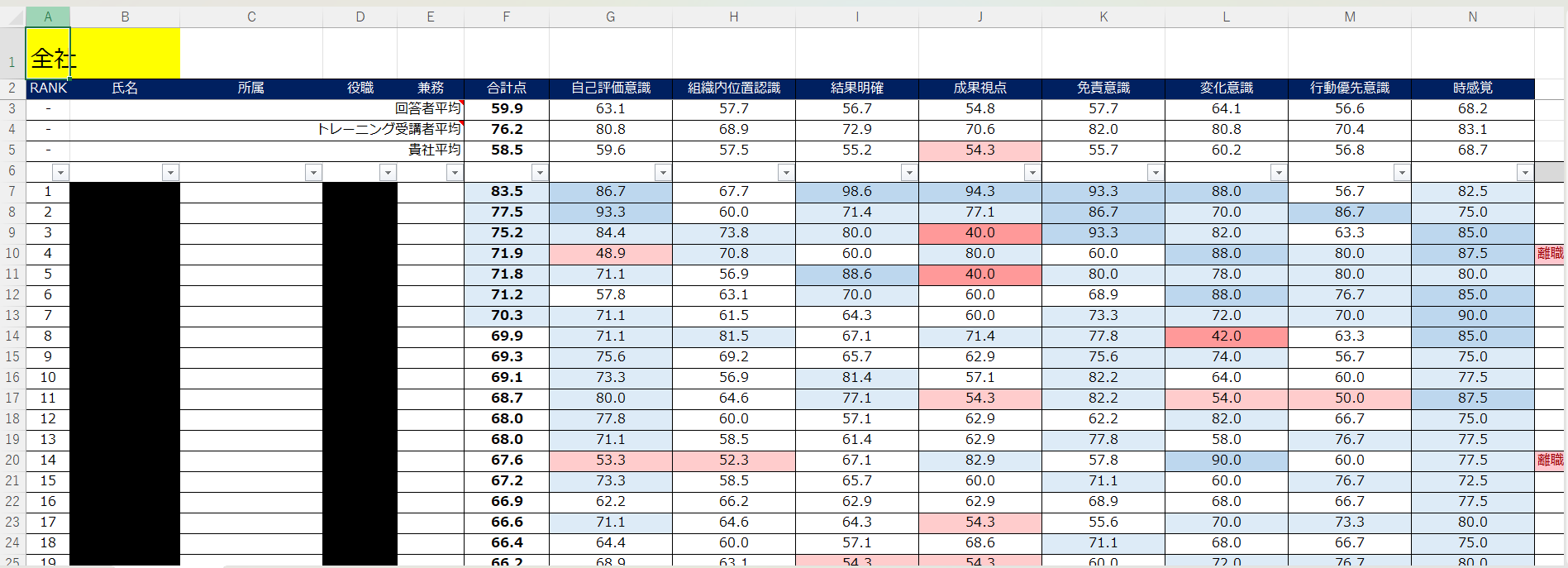Screen dimensions: 1568x568
Task: Select the トレーニング受講者平均 label cell
Action: pos(388,129)
